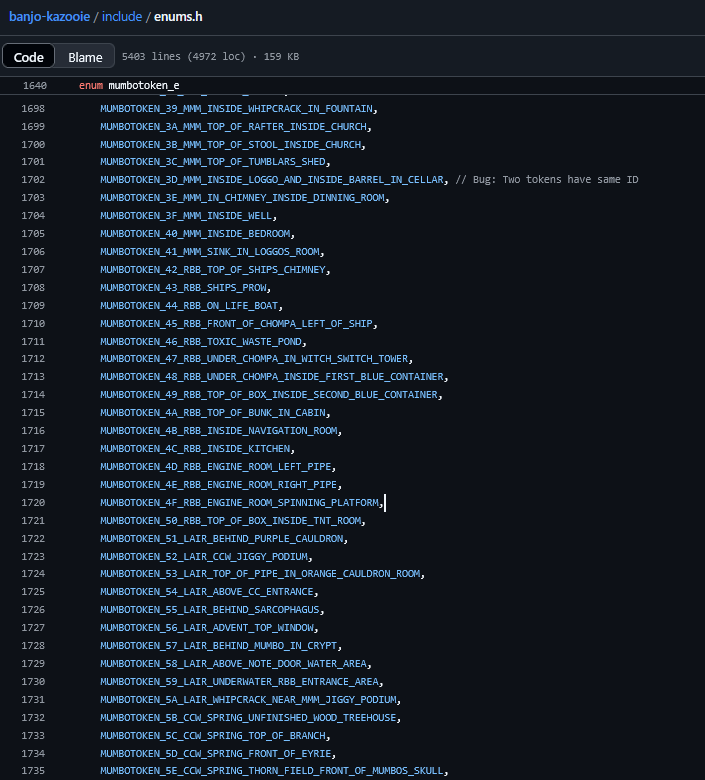Click the enums.h file name in breadcrumb
The height and width of the screenshot is (780, 705).
click(x=178, y=16)
